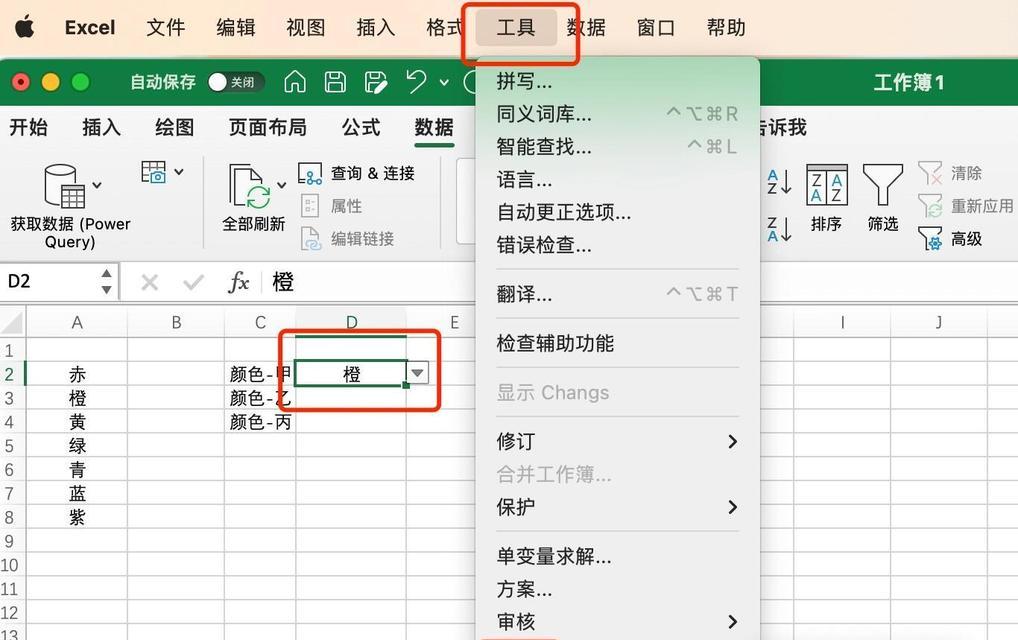Select the row 5 header
Image resolution: width=1018 pixels, height=640 pixels.
click(10, 446)
